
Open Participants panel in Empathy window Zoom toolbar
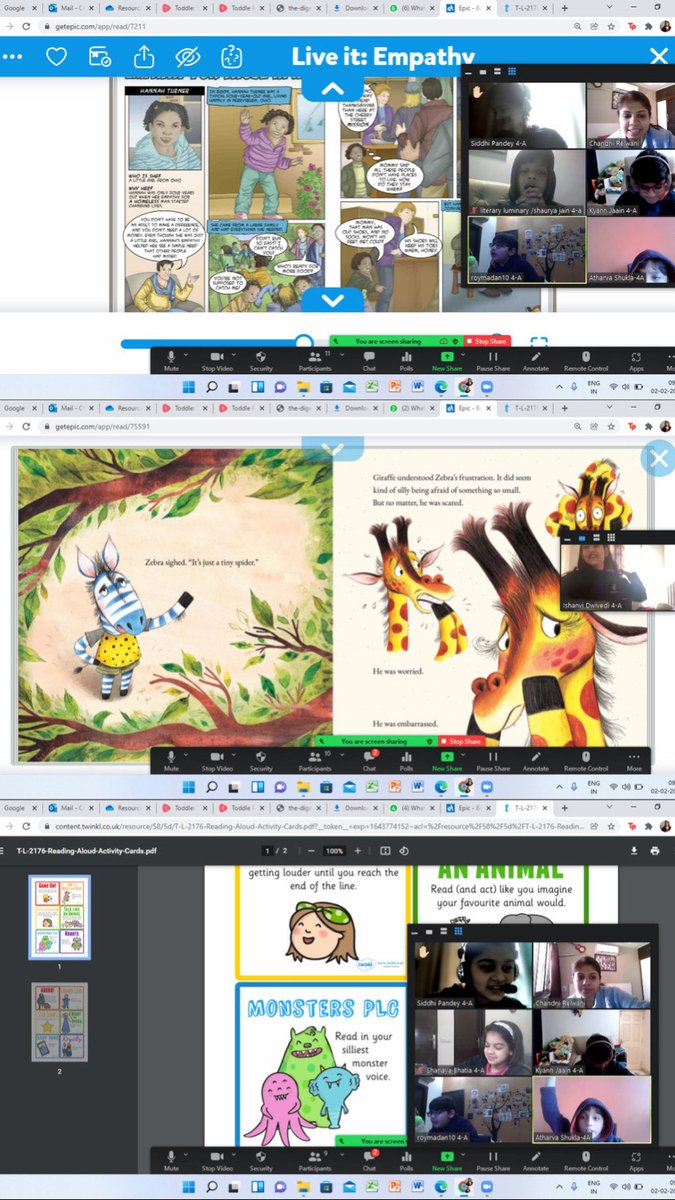(x=313, y=361)
